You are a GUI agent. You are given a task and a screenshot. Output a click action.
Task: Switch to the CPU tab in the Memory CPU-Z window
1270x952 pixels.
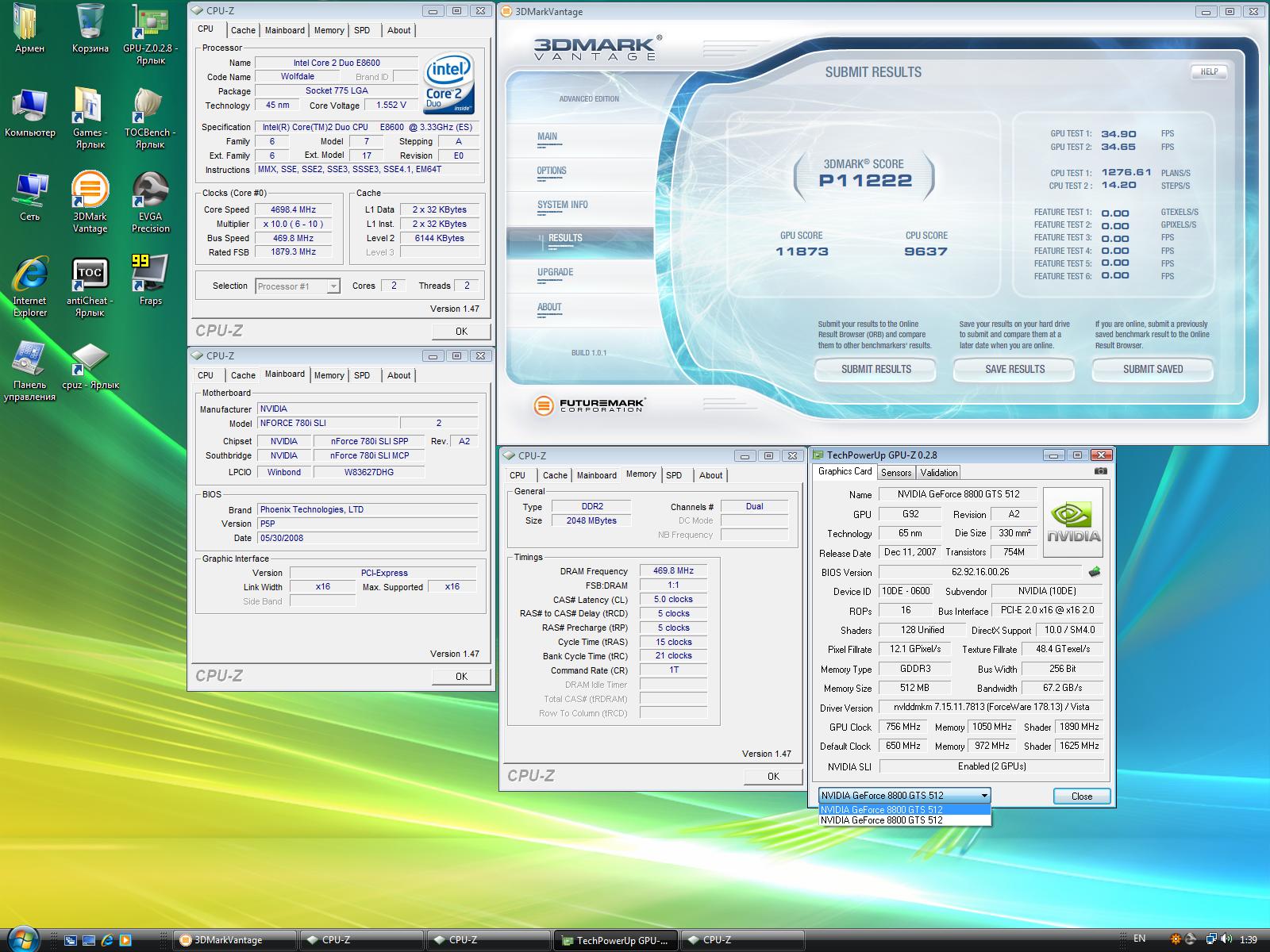tap(518, 475)
